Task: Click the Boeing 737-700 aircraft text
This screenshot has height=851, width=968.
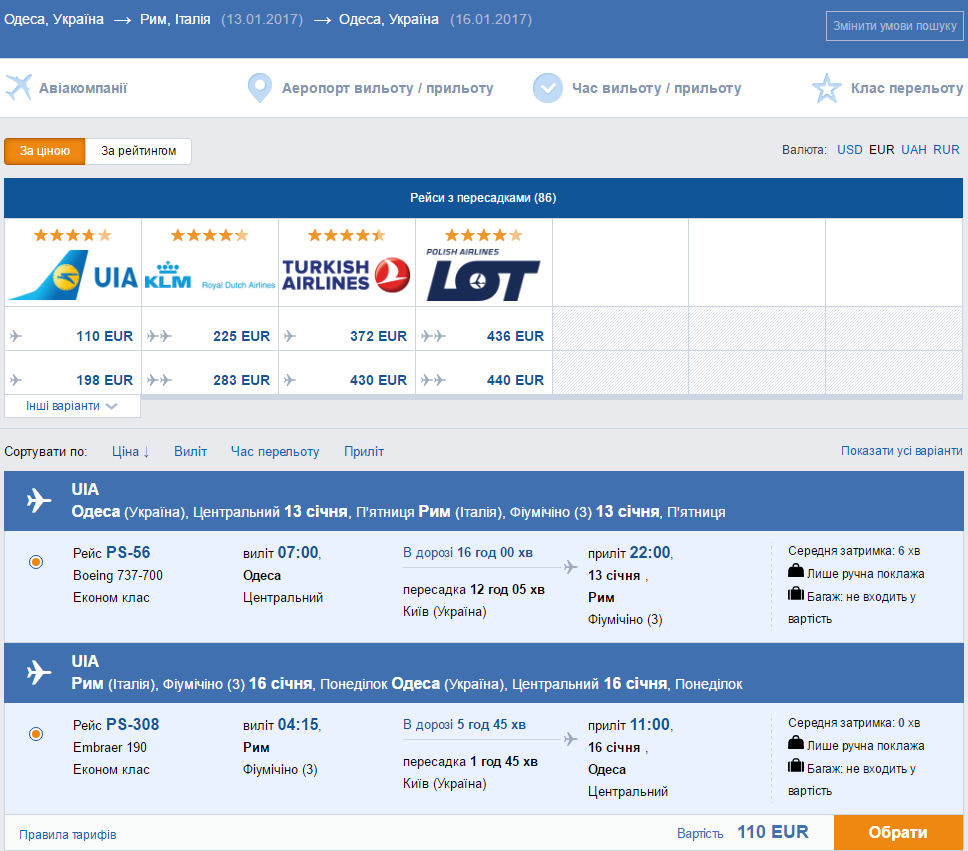Action: pyautogui.click(x=118, y=576)
